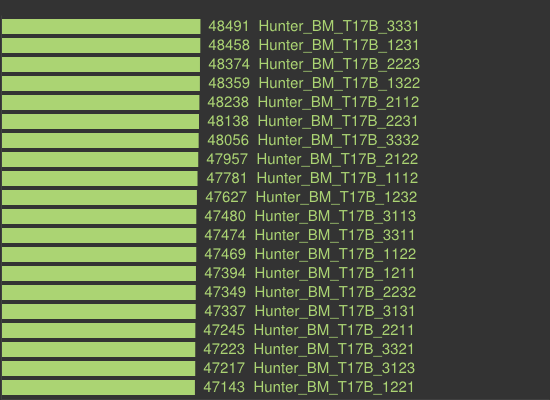Select the lowest entry Hunter_BM_T17B_1221
The height and width of the screenshot is (400, 550).
click(334, 386)
